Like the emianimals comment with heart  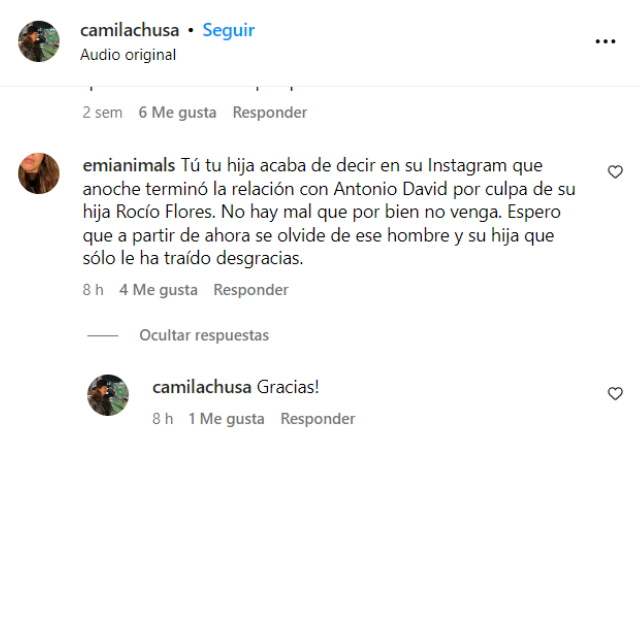(x=615, y=172)
